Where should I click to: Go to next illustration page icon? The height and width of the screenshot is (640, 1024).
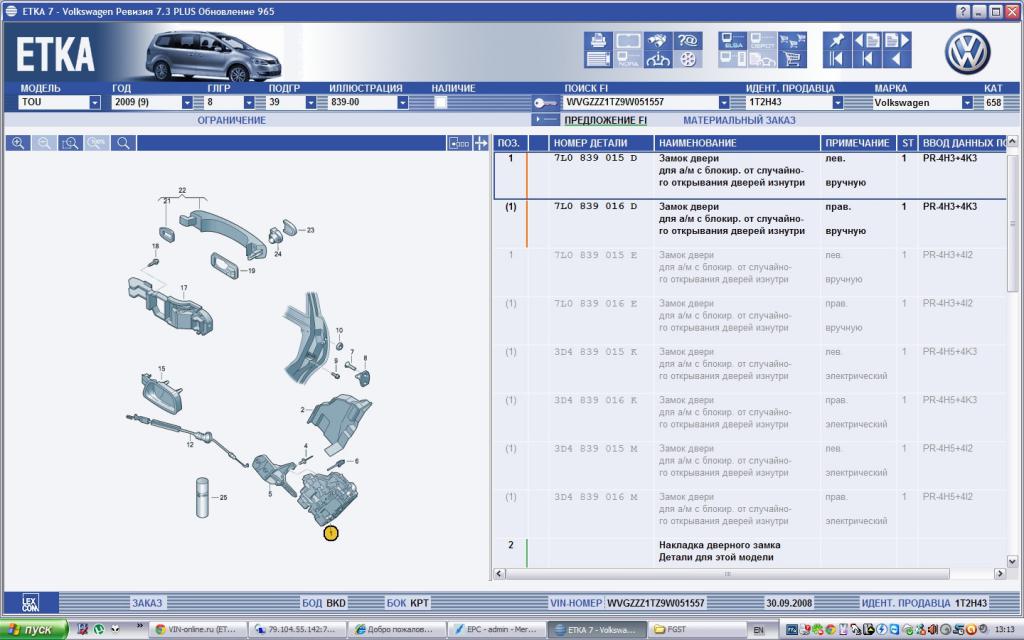(x=897, y=40)
